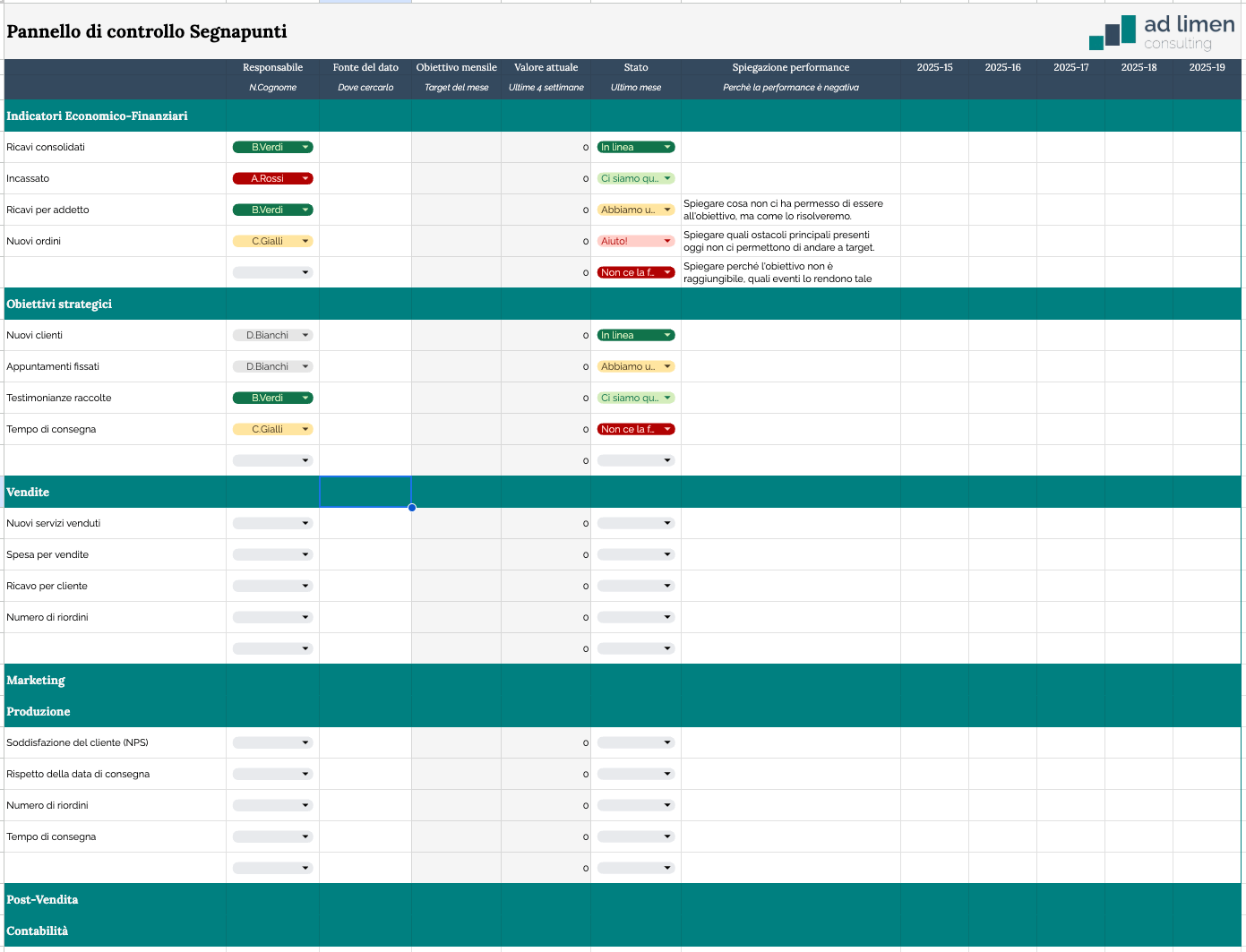1246x952 pixels.
Task: Open the A.Rossi responsabile dropdown for Incassato
Action: point(272,178)
